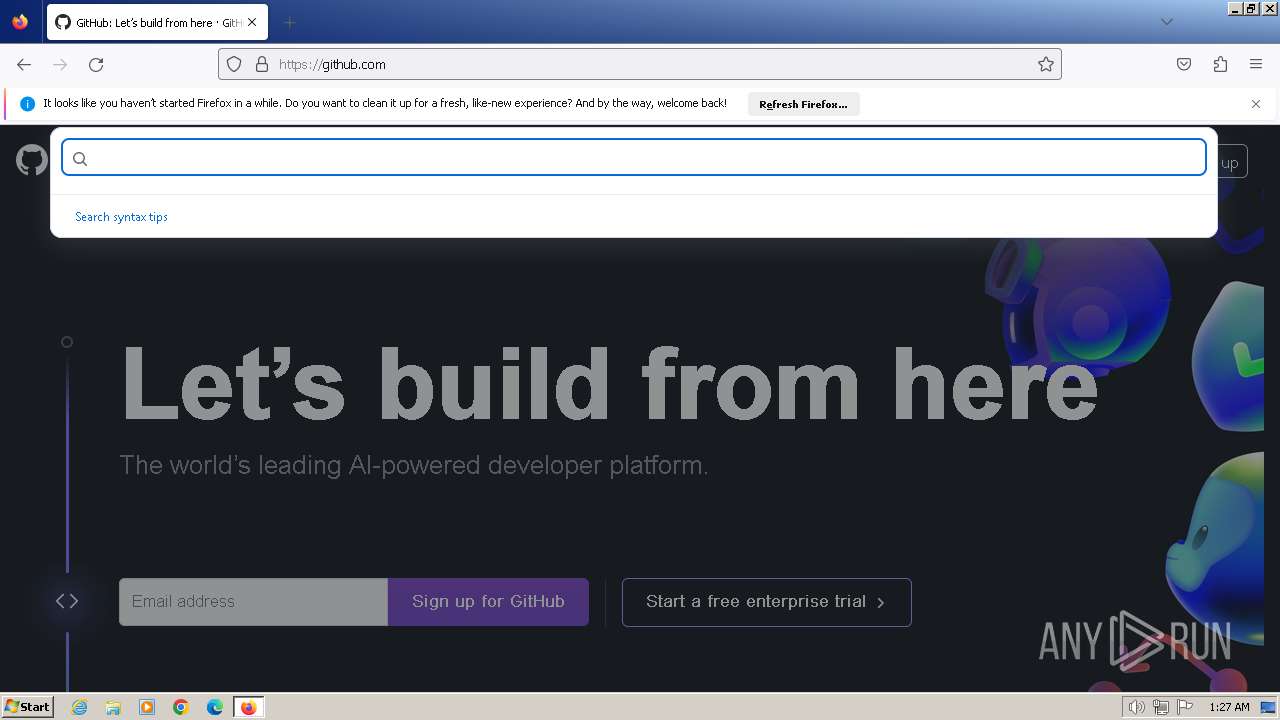The width and height of the screenshot is (1280, 720).
Task: Click the GitHub Octocat logo
Action: (x=32, y=160)
